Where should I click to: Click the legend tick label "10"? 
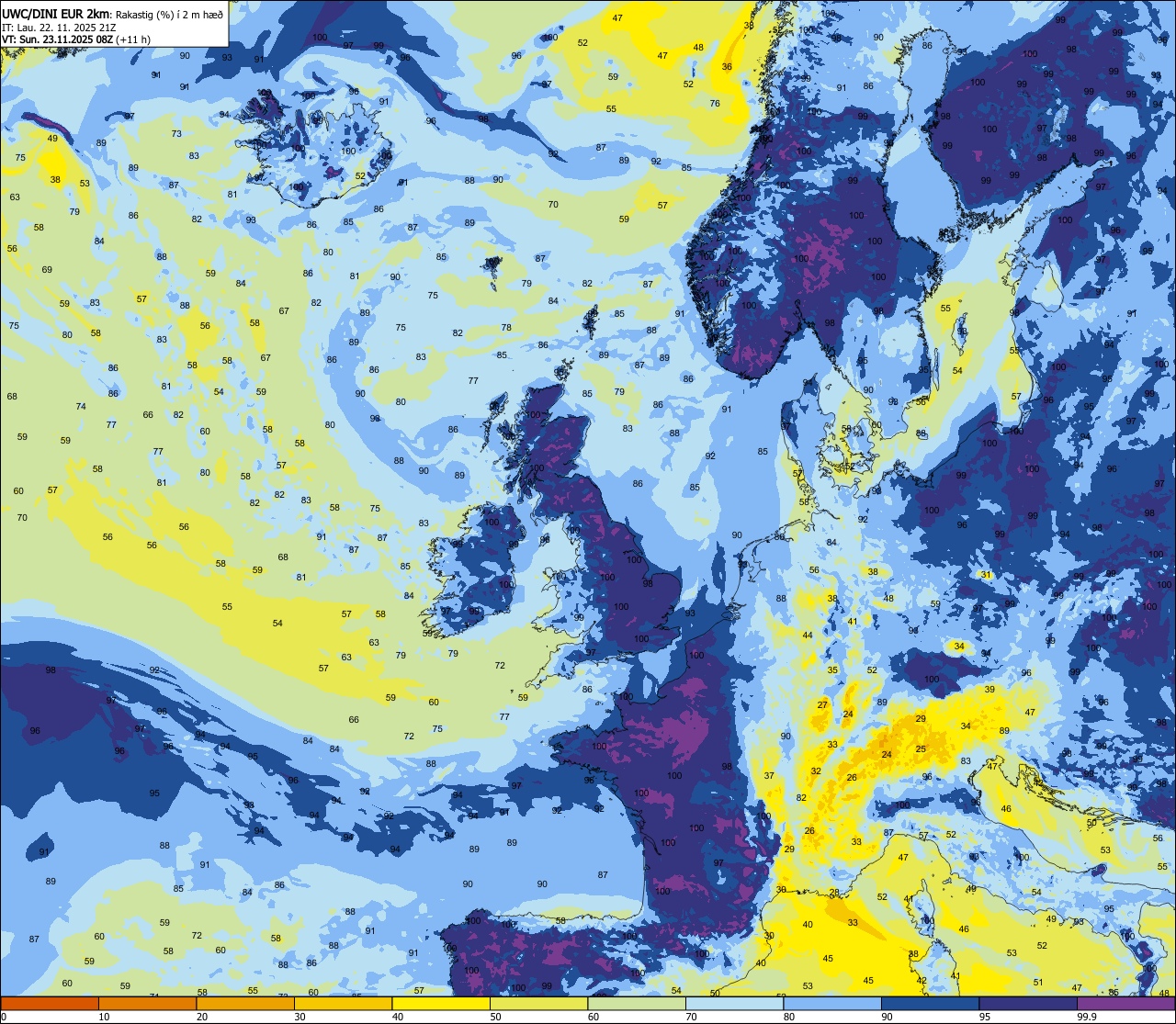click(x=104, y=1017)
